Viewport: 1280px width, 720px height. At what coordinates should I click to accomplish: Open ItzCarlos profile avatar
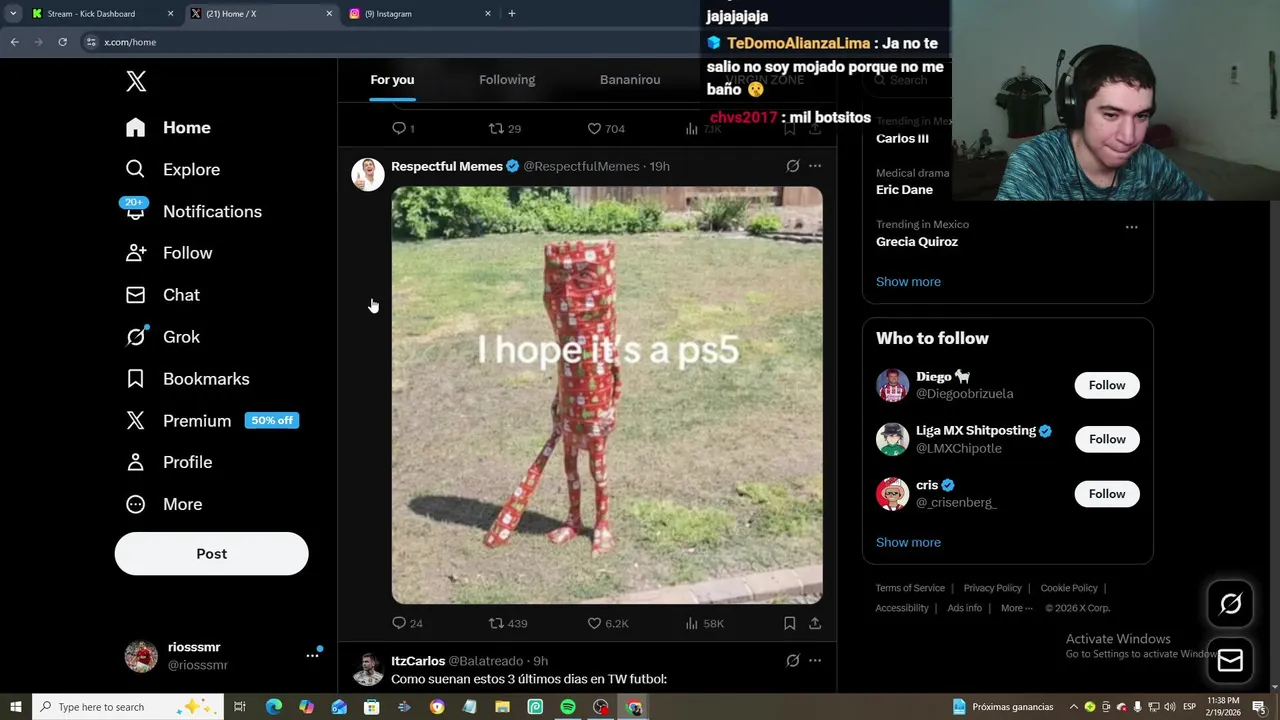367,669
